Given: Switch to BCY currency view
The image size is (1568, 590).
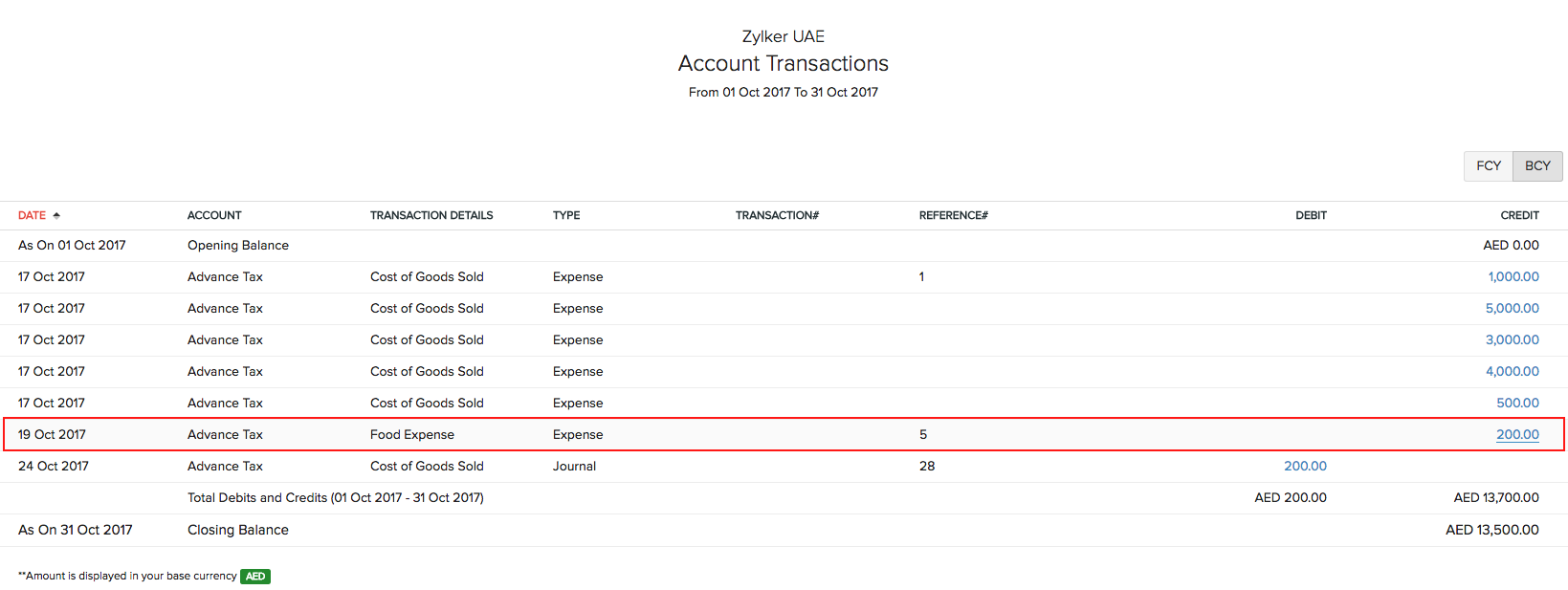Looking at the screenshot, I should (1537, 166).
